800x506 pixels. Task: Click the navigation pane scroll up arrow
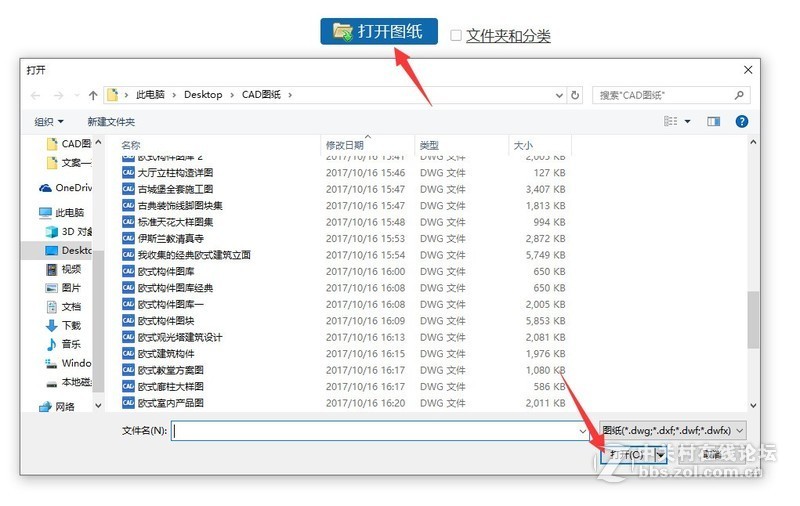coord(98,142)
